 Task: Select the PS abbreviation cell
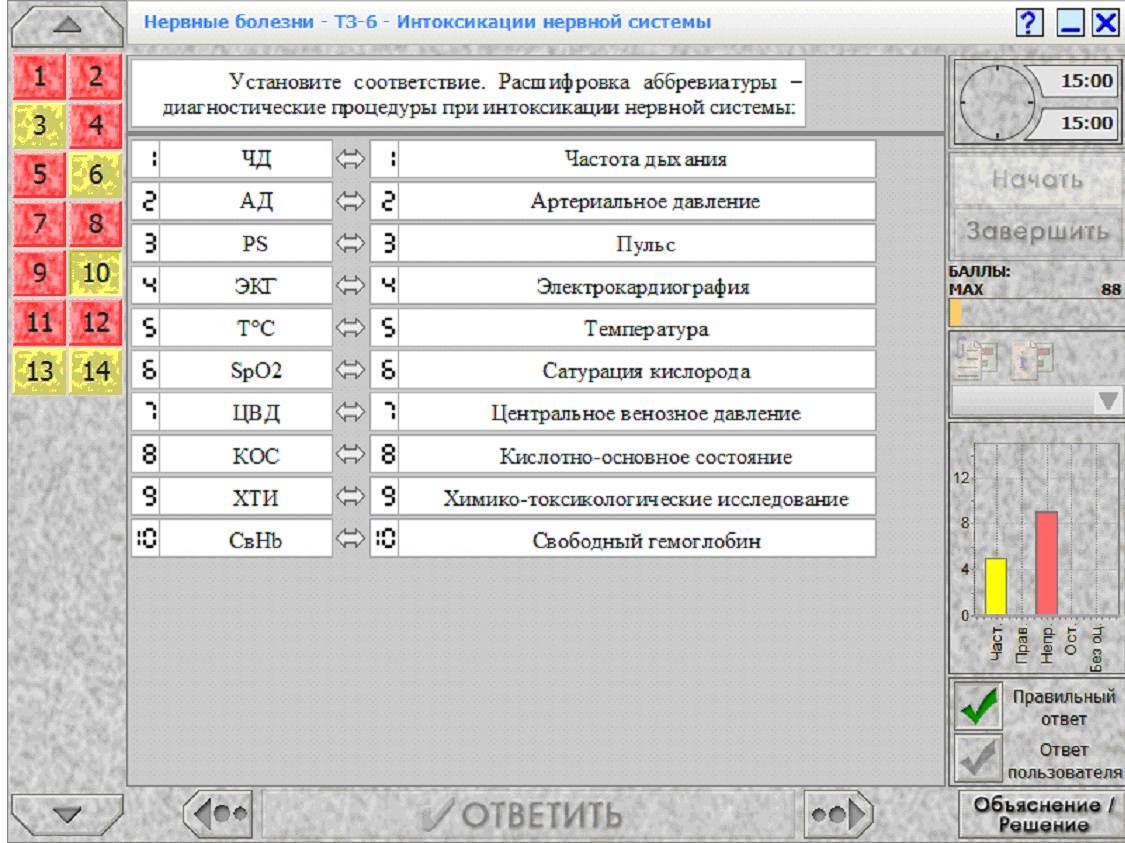[x=246, y=243]
